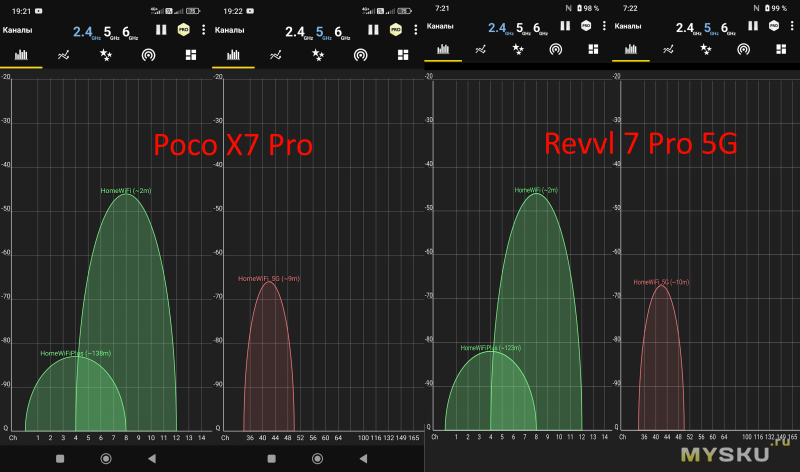
Task: Tap home circle button in 19:22 screenshot
Action: point(317,459)
